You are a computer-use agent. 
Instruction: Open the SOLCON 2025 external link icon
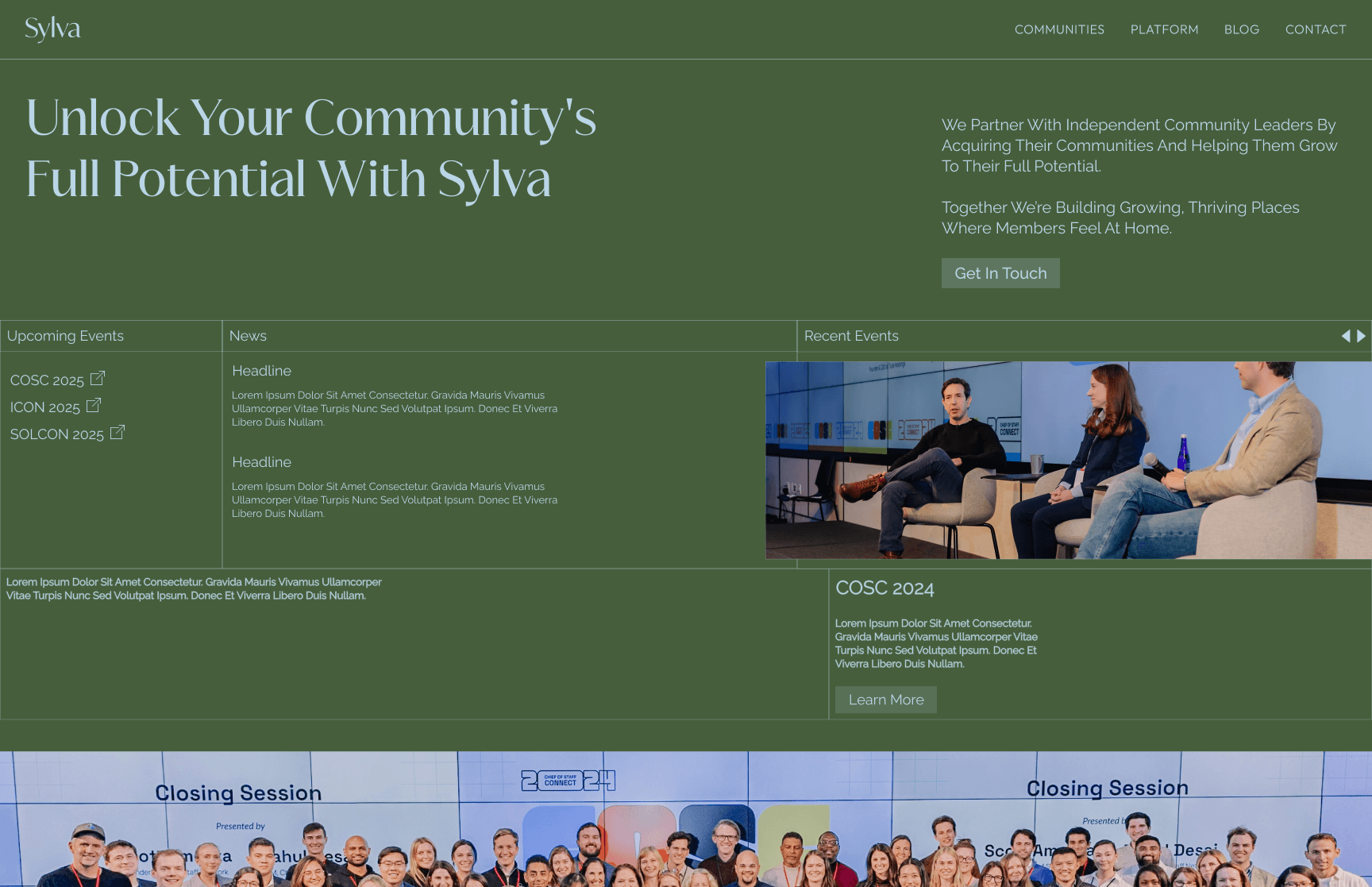pos(118,432)
